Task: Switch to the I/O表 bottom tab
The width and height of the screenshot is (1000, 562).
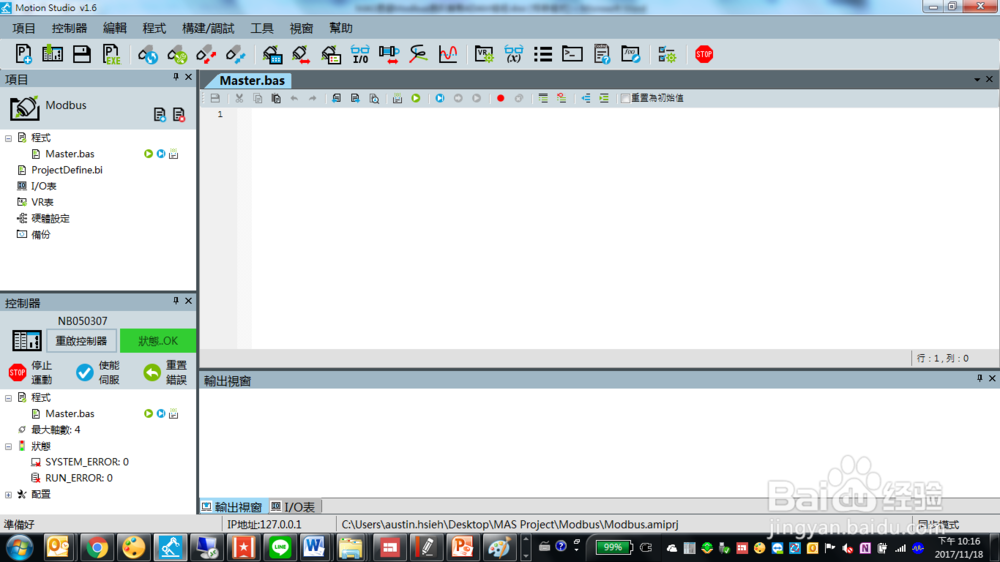Action: pos(293,507)
